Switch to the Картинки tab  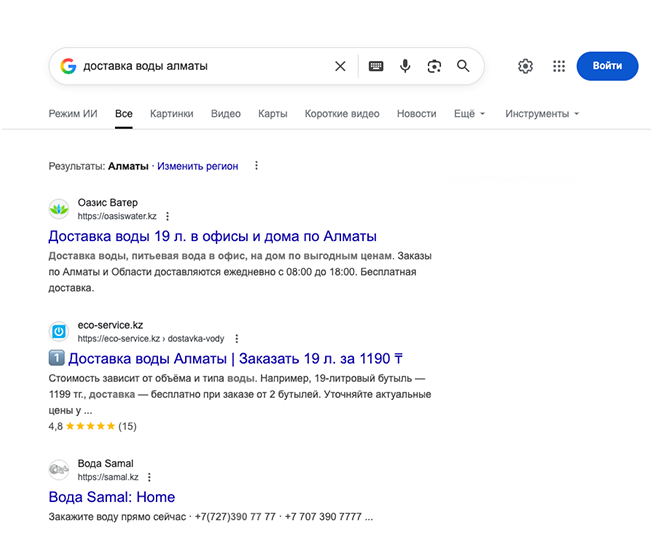point(171,114)
